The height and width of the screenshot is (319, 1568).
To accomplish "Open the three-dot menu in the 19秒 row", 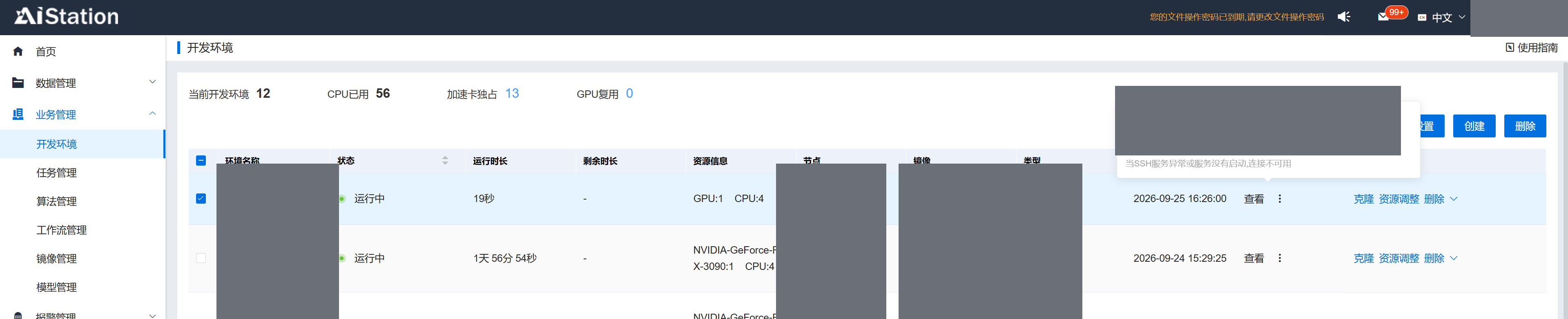I will 1280,199.
